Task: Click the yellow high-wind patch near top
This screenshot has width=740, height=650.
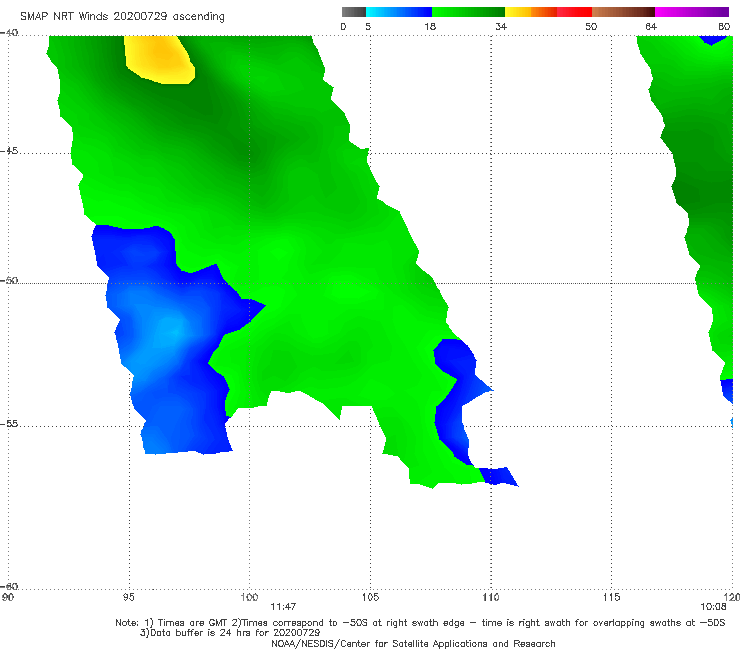Action: (159, 59)
